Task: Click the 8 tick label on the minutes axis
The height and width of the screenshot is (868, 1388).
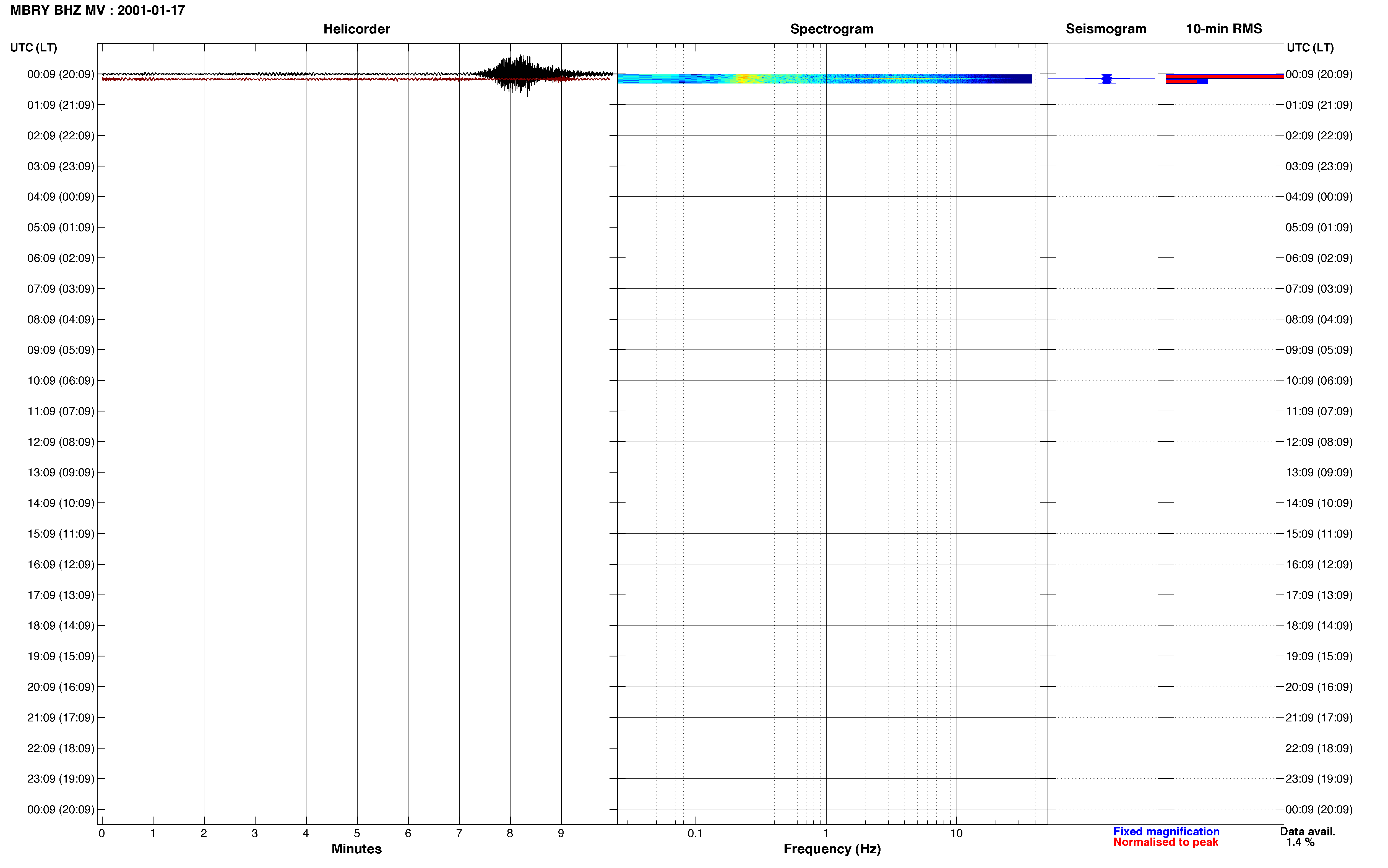Action: (x=510, y=833)
